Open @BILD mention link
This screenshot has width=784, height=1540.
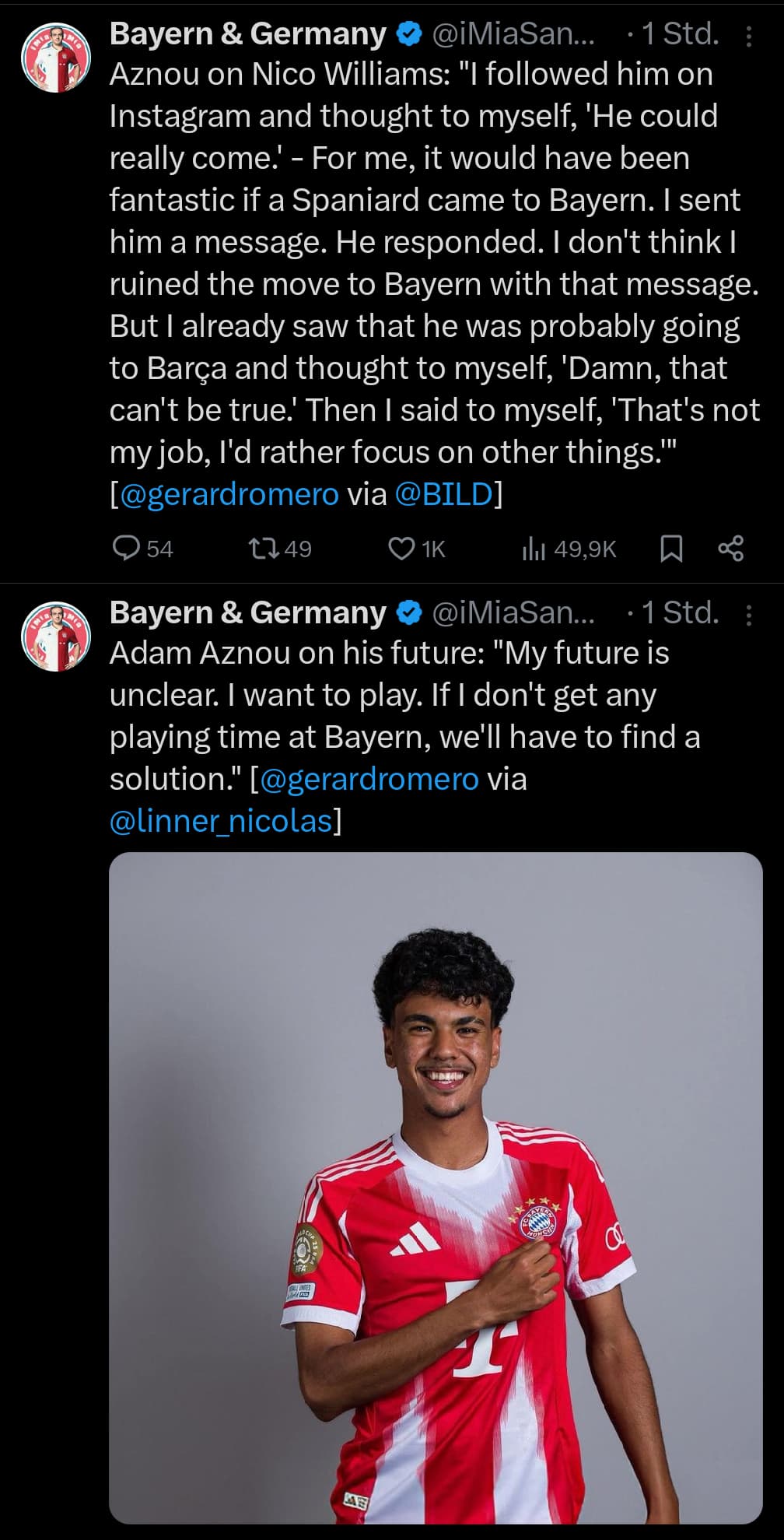[x=444, y=494]
